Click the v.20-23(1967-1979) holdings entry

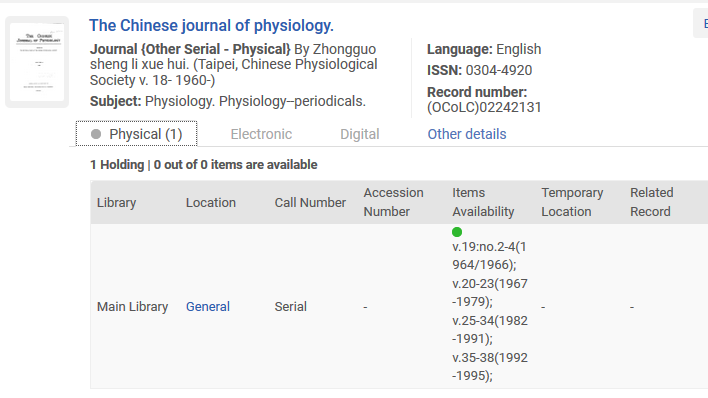point(490,293)
